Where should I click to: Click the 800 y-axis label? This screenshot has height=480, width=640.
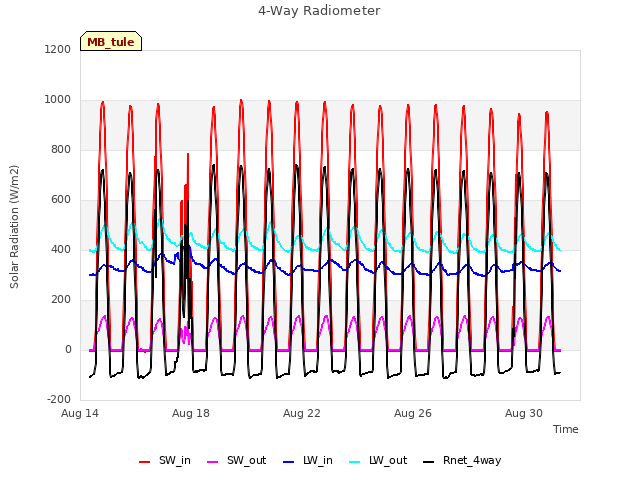pyautogui.click(x=61, y=150)
